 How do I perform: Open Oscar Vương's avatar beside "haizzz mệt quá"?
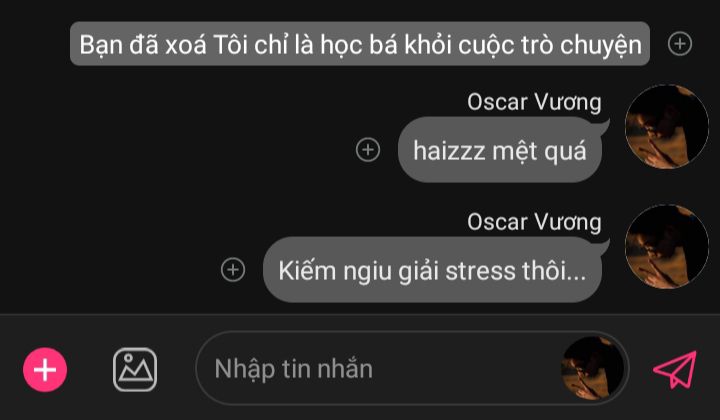pos(667,127)
